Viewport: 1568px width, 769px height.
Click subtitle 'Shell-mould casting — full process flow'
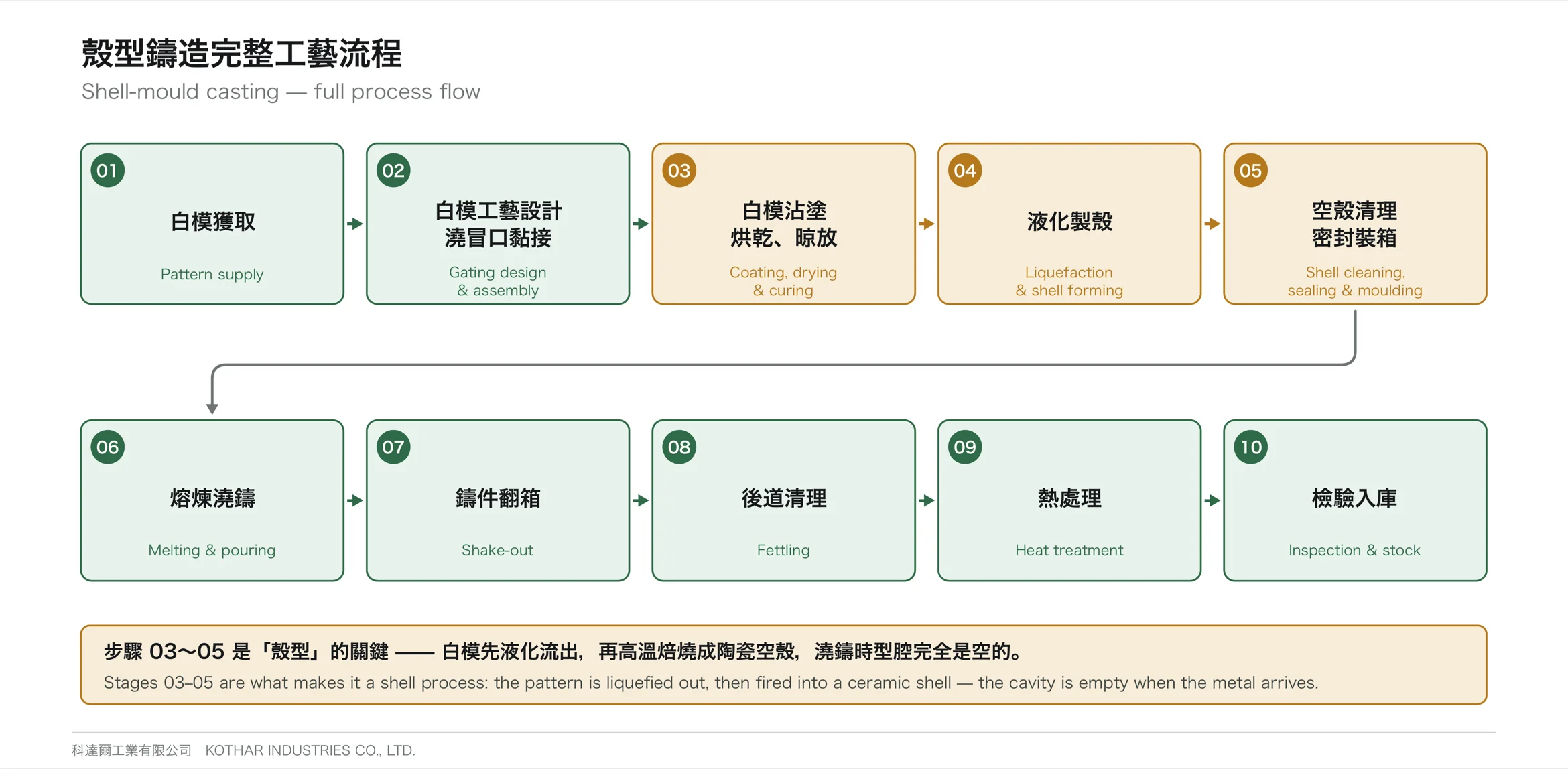281,92
